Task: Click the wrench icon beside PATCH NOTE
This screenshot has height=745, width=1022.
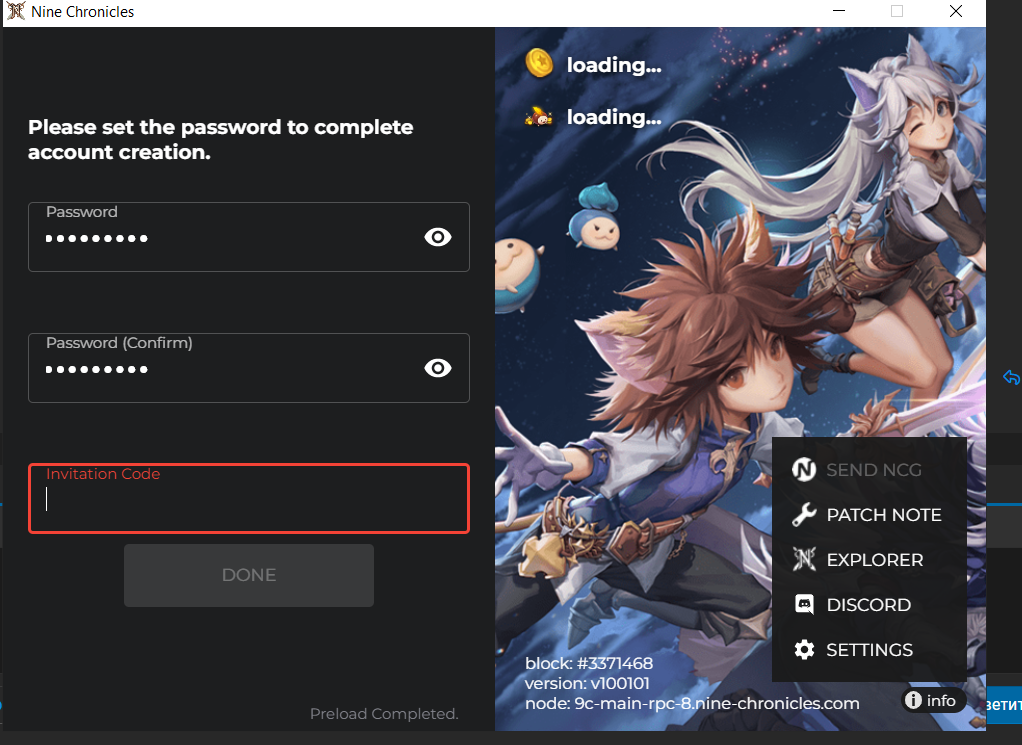Action: pyautogui.click(x=804, y=515)
